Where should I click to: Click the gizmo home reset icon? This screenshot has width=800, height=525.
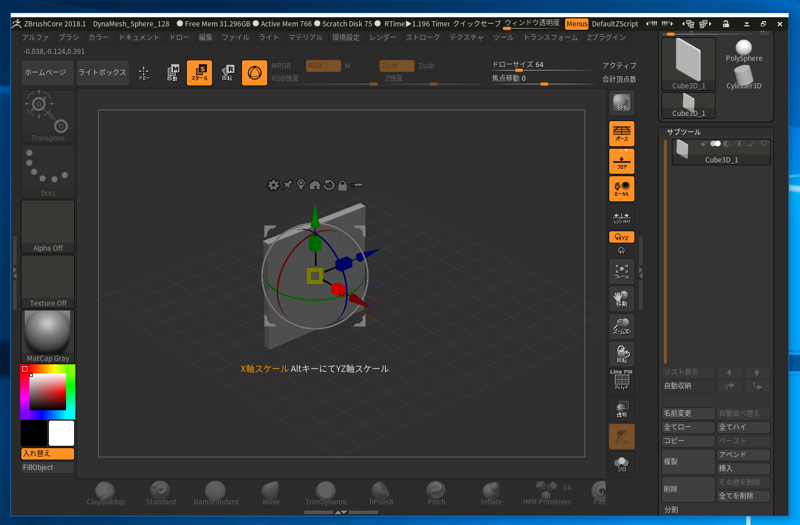(x=315, y=185)
